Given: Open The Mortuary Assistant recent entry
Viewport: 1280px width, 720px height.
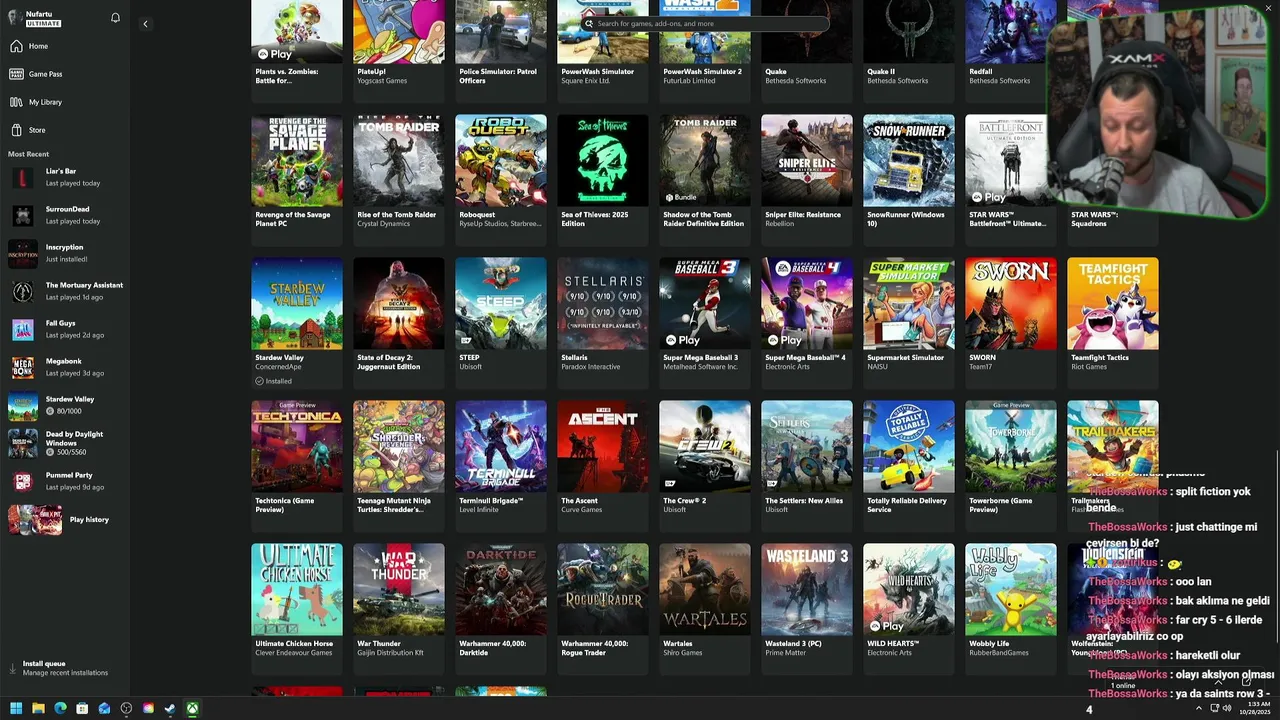Looking at the screenshot, I should (x=65, y=292).
